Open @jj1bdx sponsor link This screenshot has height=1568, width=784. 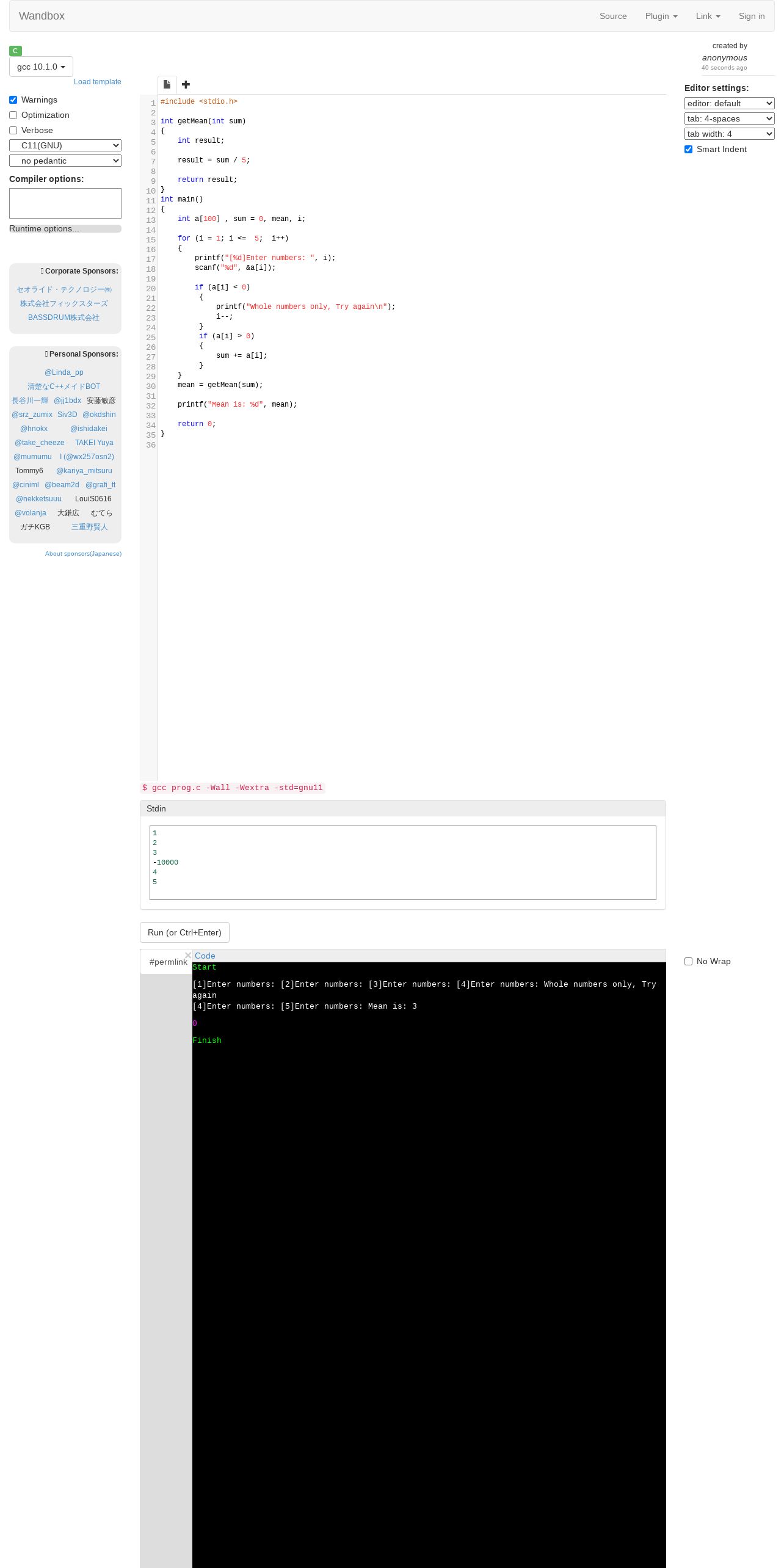click(x=67, y=401)
